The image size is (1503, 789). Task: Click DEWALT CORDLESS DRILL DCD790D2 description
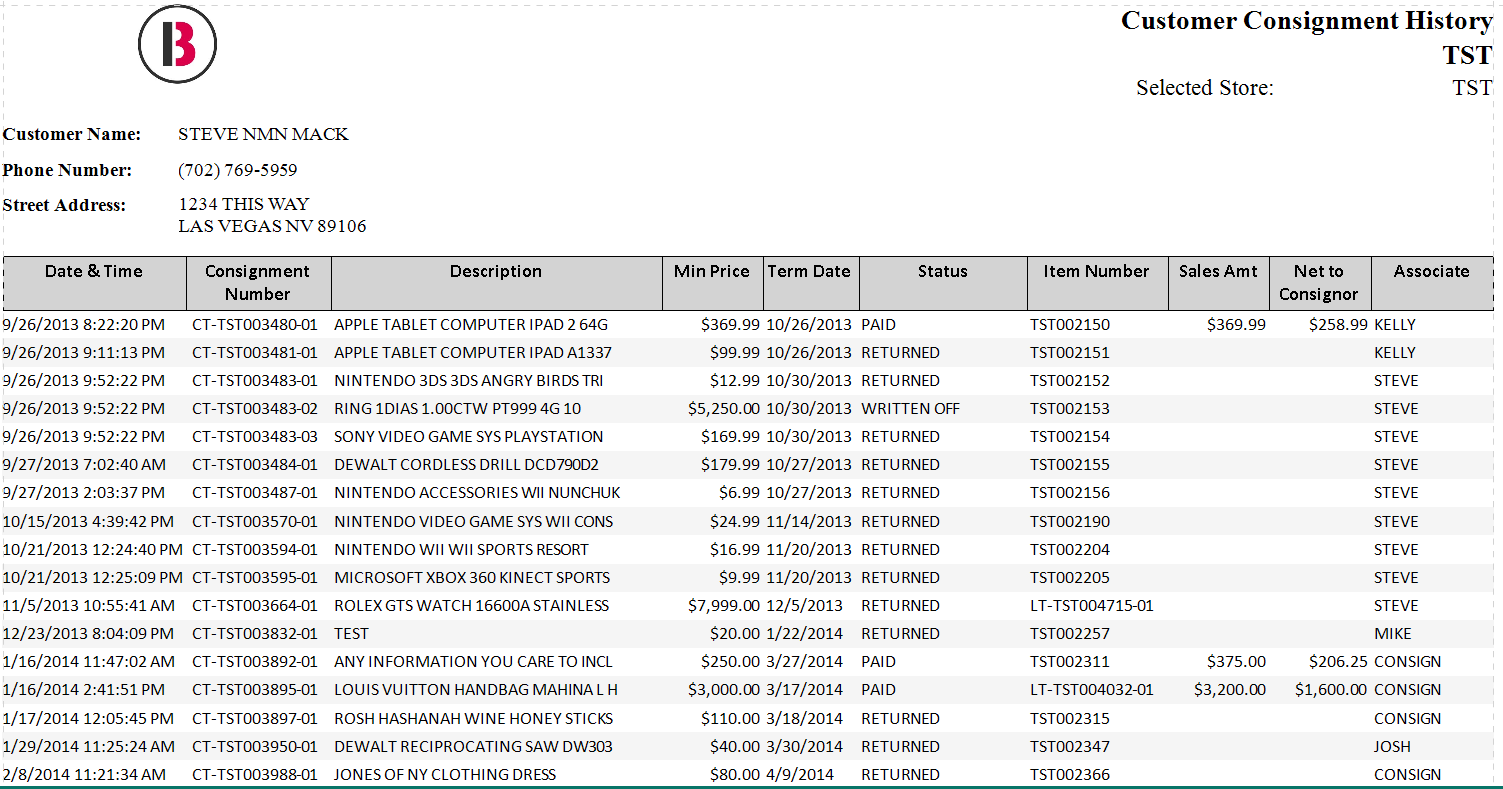click(x=467, y=465)
